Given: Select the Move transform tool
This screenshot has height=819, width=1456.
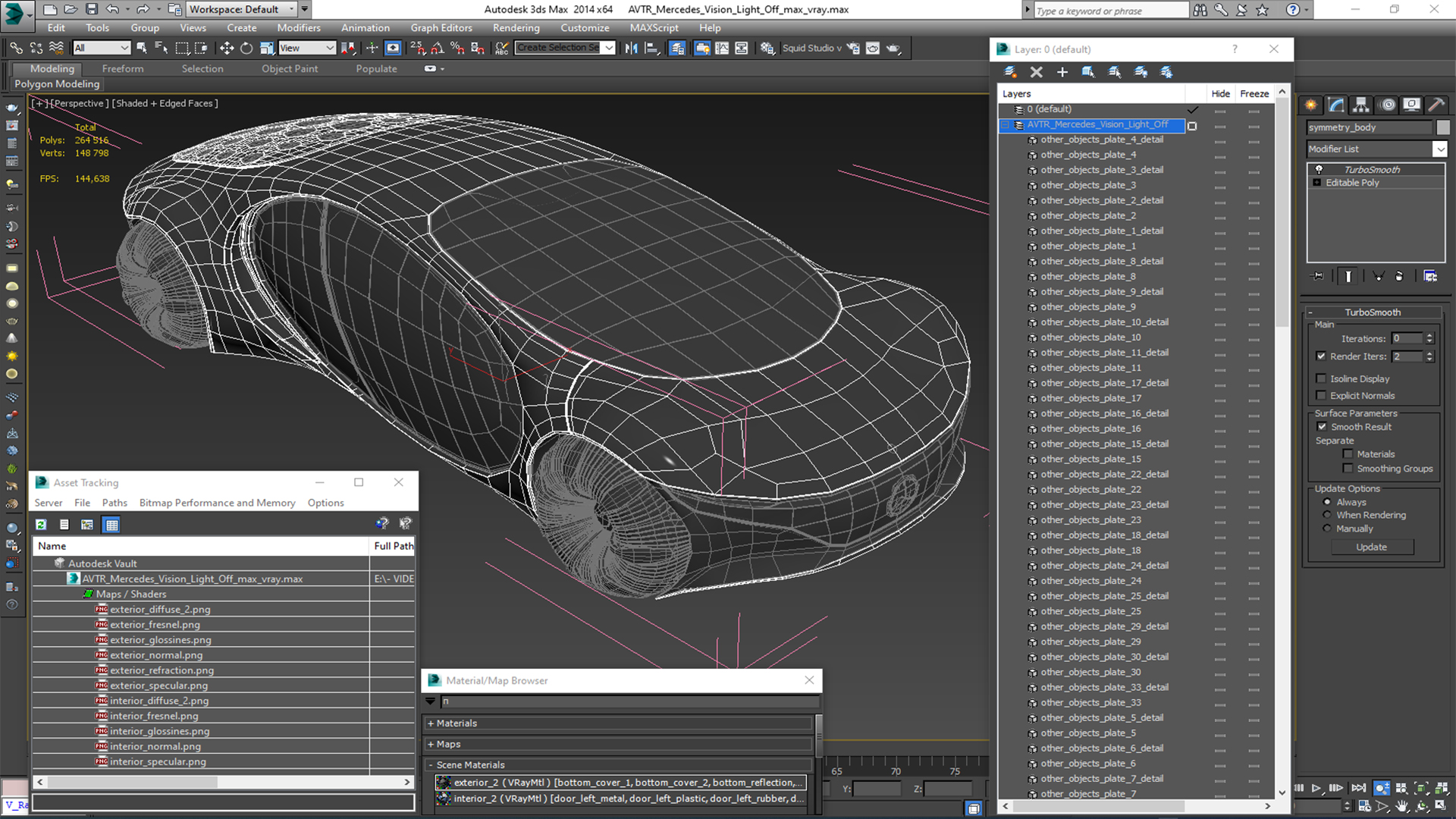Looking at the screenshot, I should point(226,48).
